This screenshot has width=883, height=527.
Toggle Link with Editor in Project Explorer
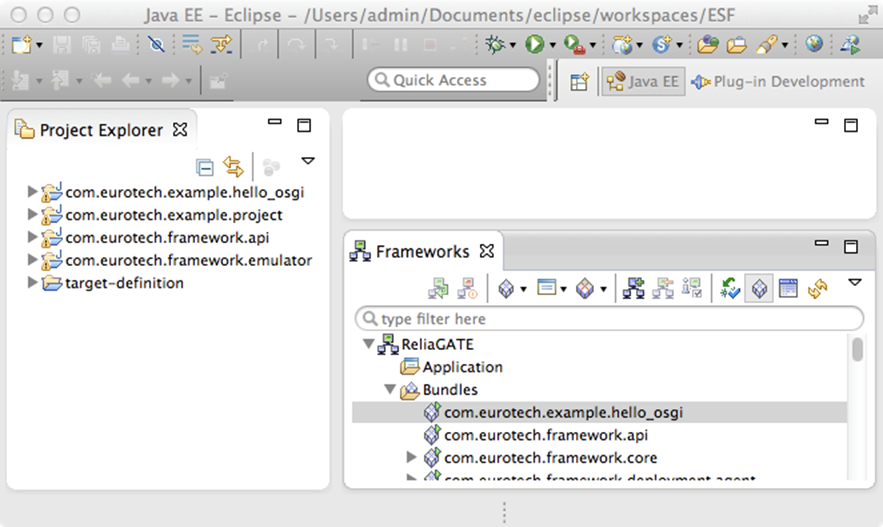[x=233, y=167]
